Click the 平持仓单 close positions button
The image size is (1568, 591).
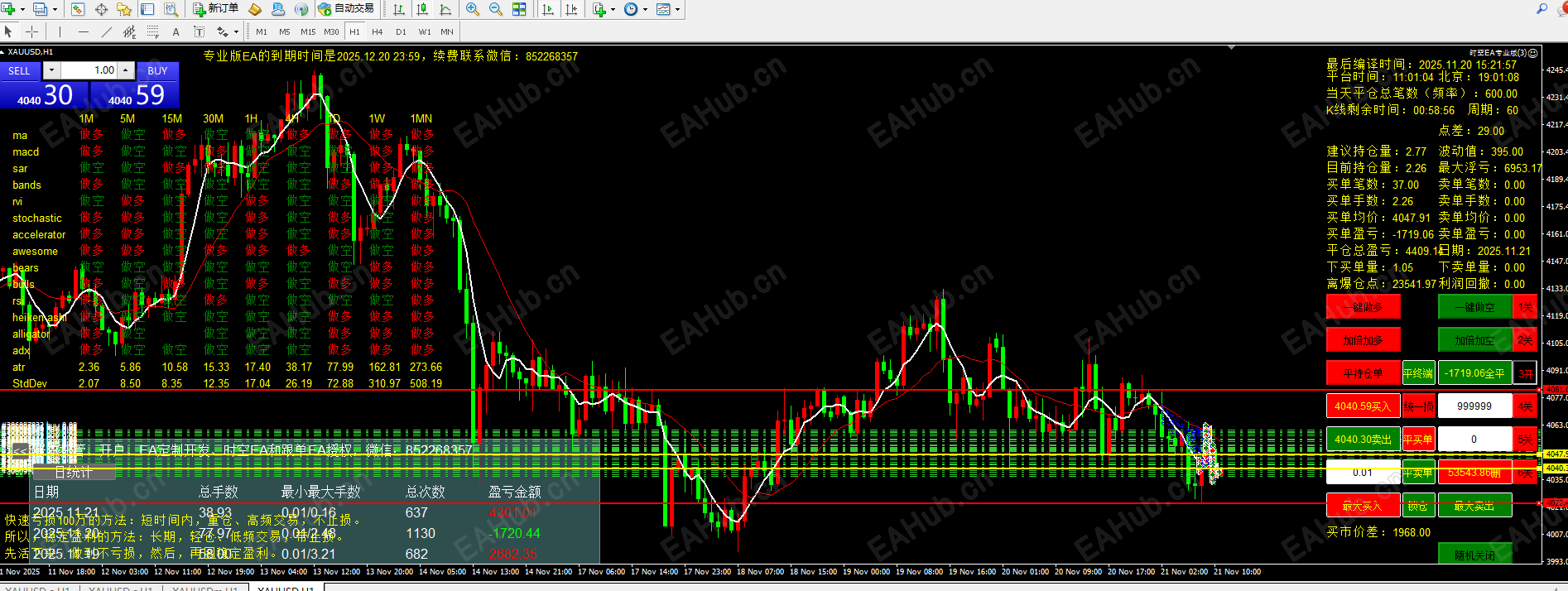(1363, 373)
